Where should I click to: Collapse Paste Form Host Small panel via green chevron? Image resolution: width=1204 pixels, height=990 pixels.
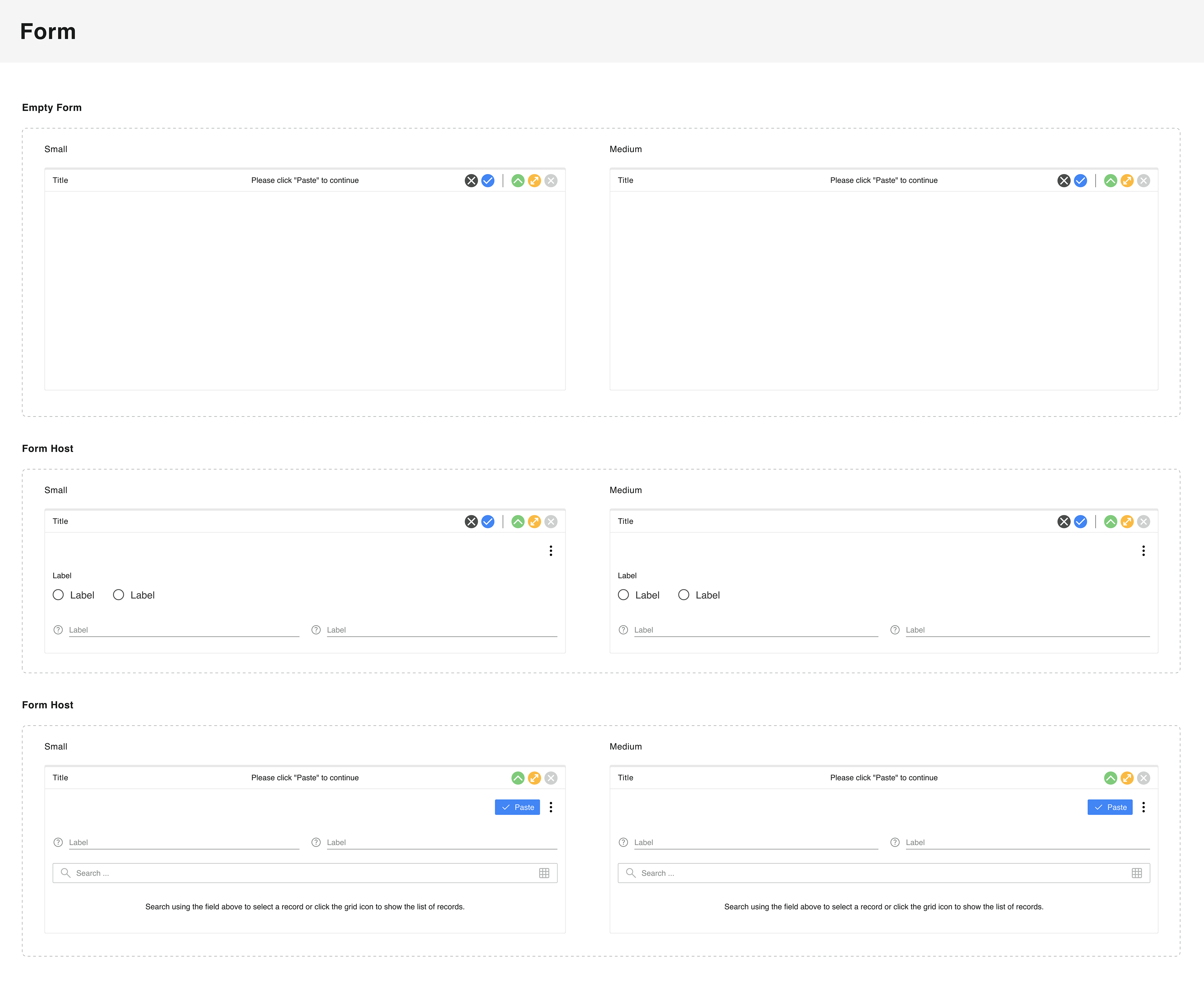(x=518, y=778)
